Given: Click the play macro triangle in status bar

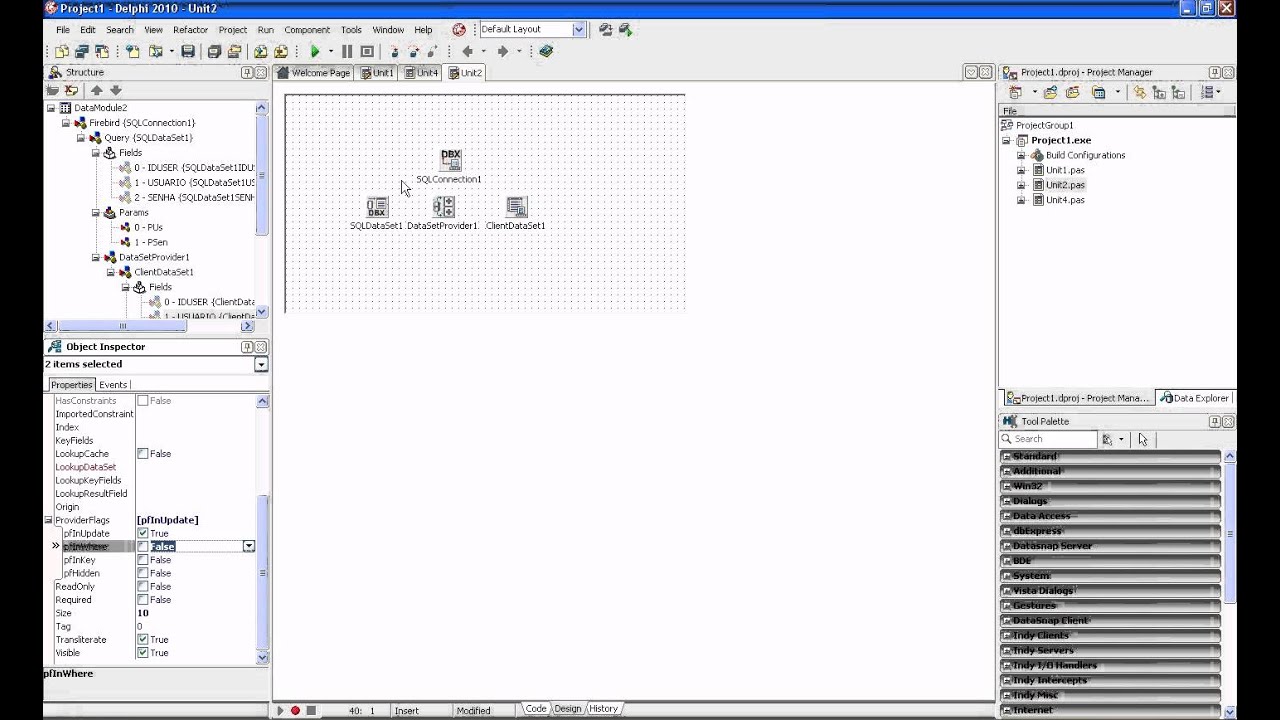Looking at the screenshot, I should (280, 710).
